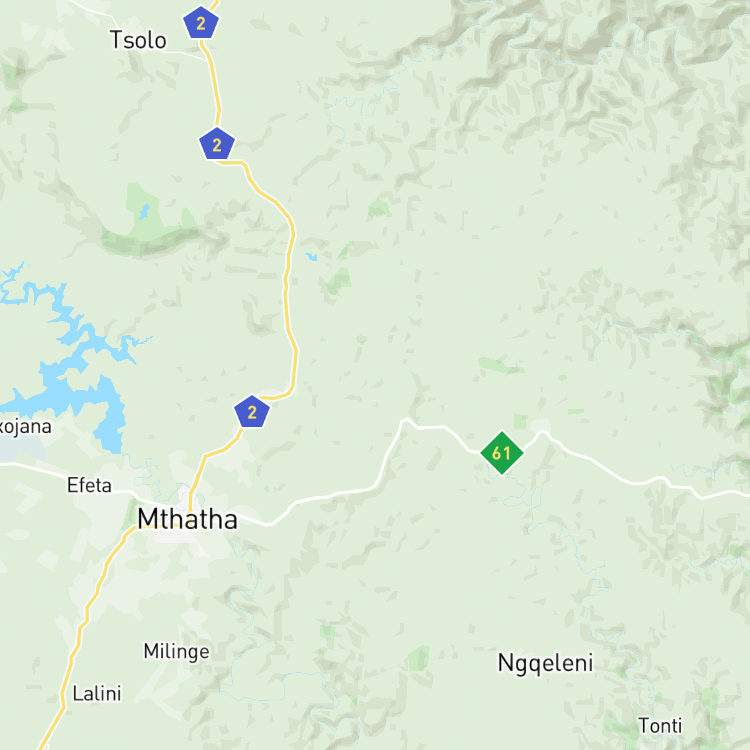Click the Efeta place label
The image size is (750, 750).
coord(89,485)
